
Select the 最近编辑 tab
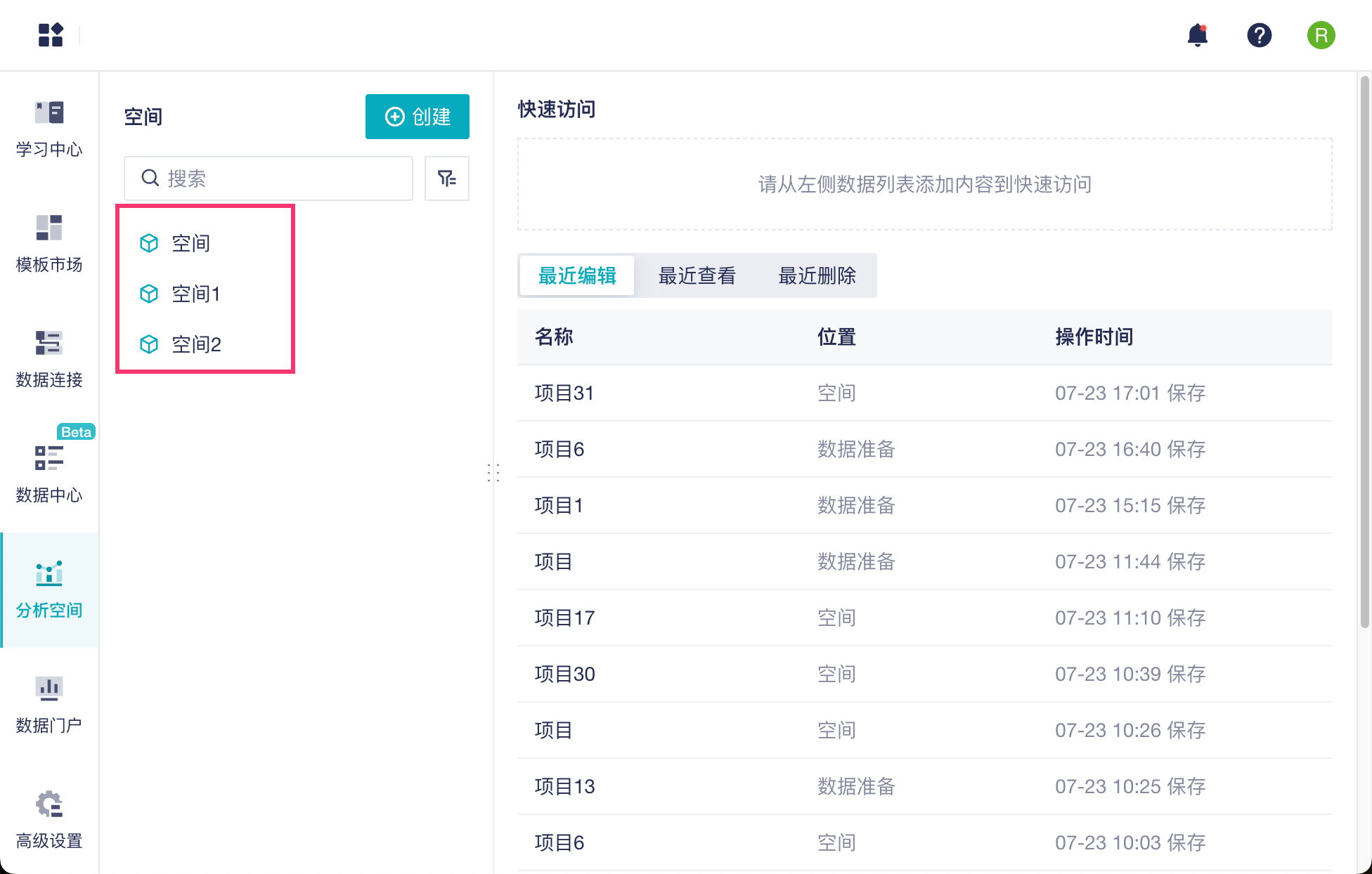(x=577, y=275)
